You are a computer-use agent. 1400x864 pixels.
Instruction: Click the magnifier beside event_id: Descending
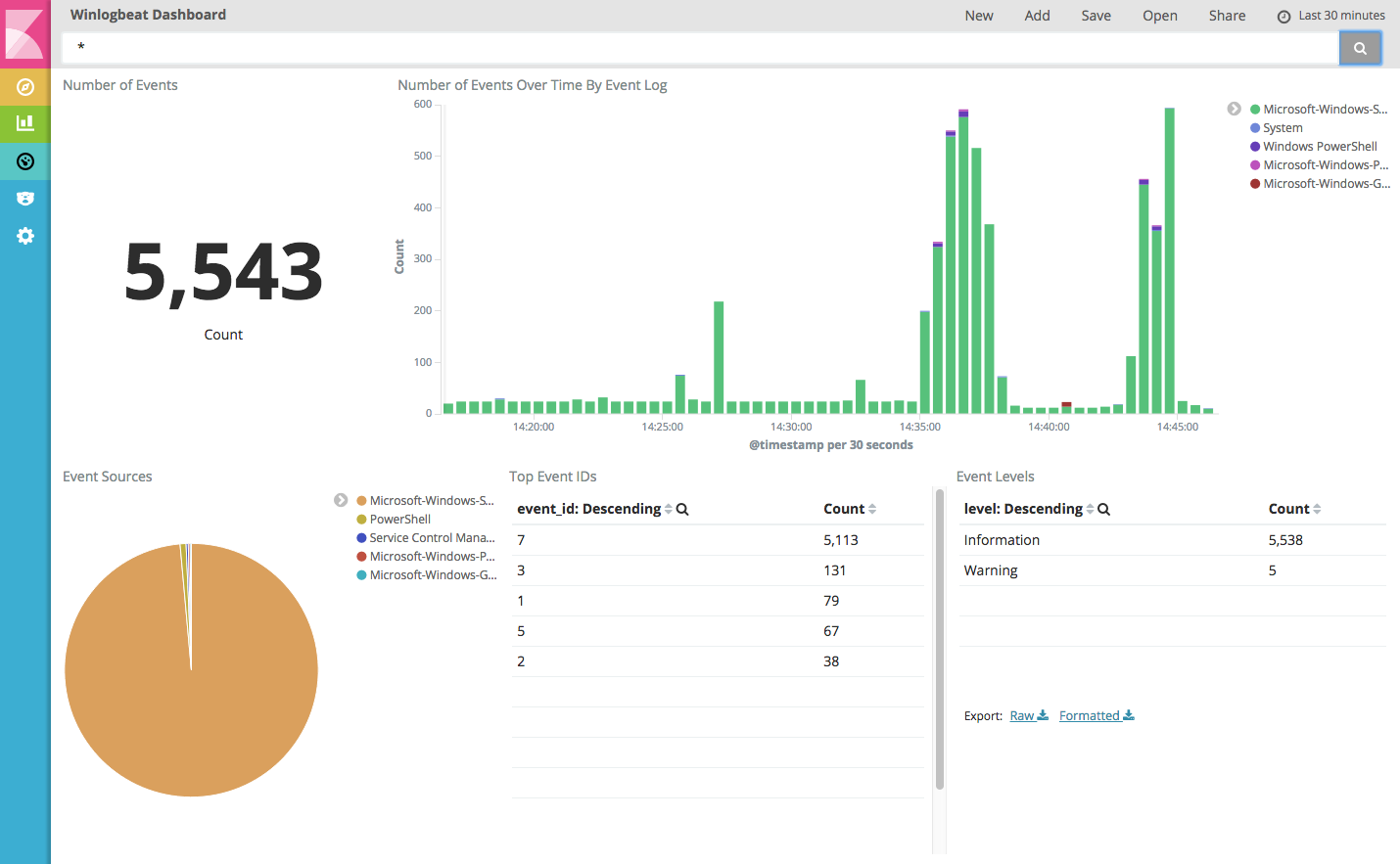[681, 509]
